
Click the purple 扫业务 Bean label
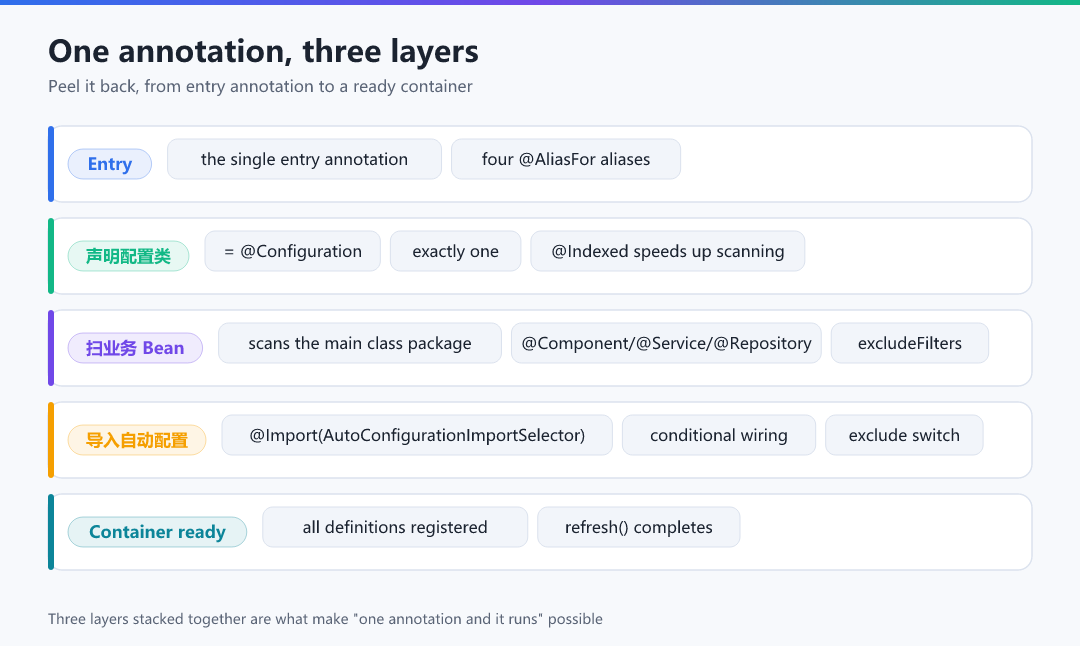tap(135, 348)
